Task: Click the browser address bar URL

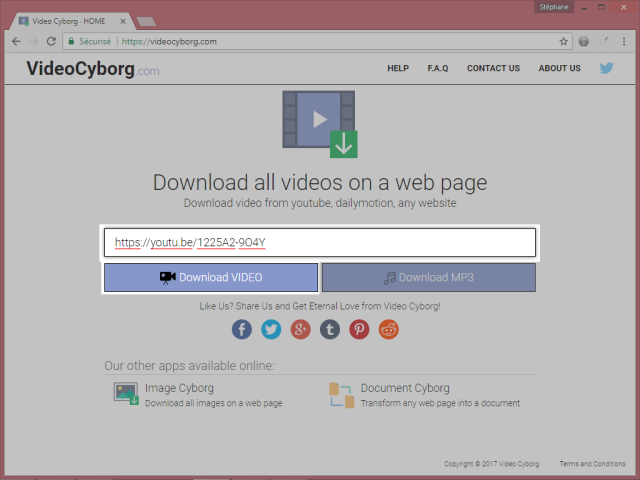Action: (169, 41)
